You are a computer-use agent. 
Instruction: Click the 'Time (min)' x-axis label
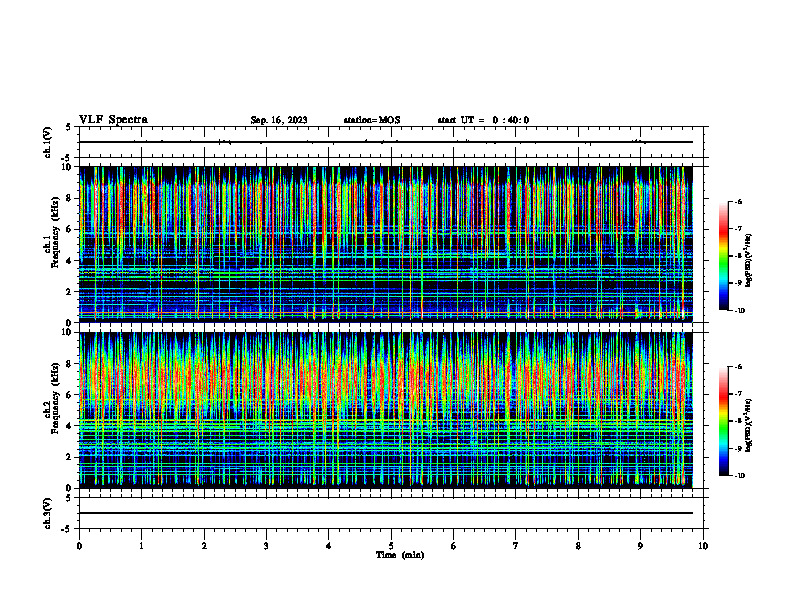coord(400,555)
